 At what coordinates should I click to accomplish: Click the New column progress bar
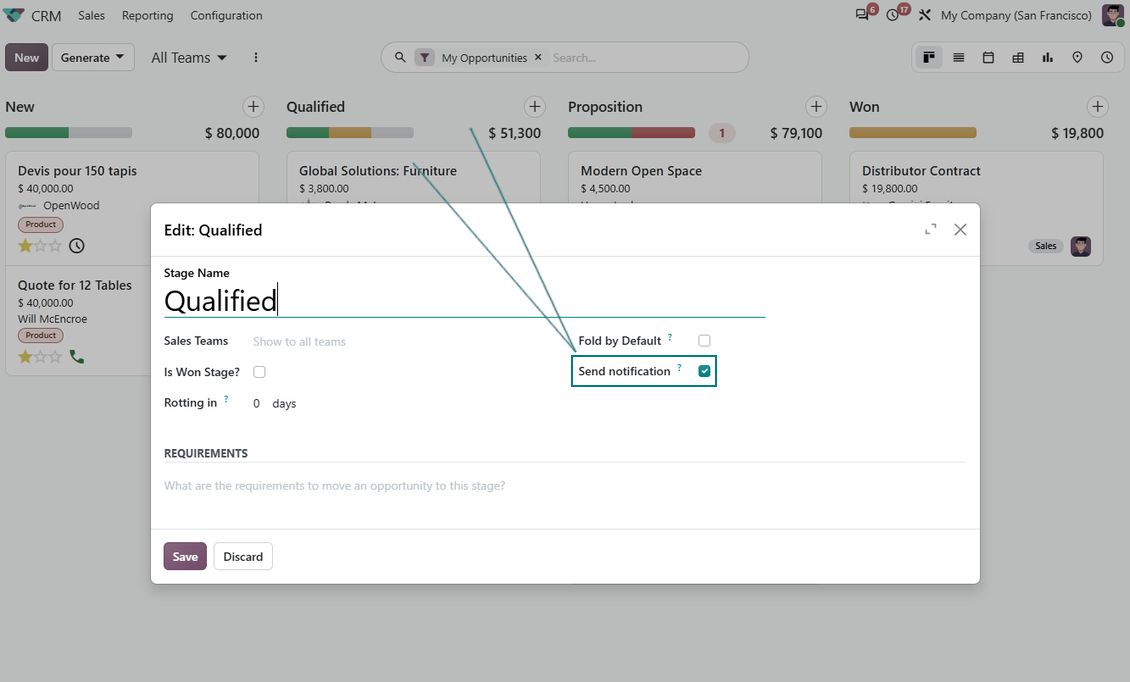pos(68,133)
